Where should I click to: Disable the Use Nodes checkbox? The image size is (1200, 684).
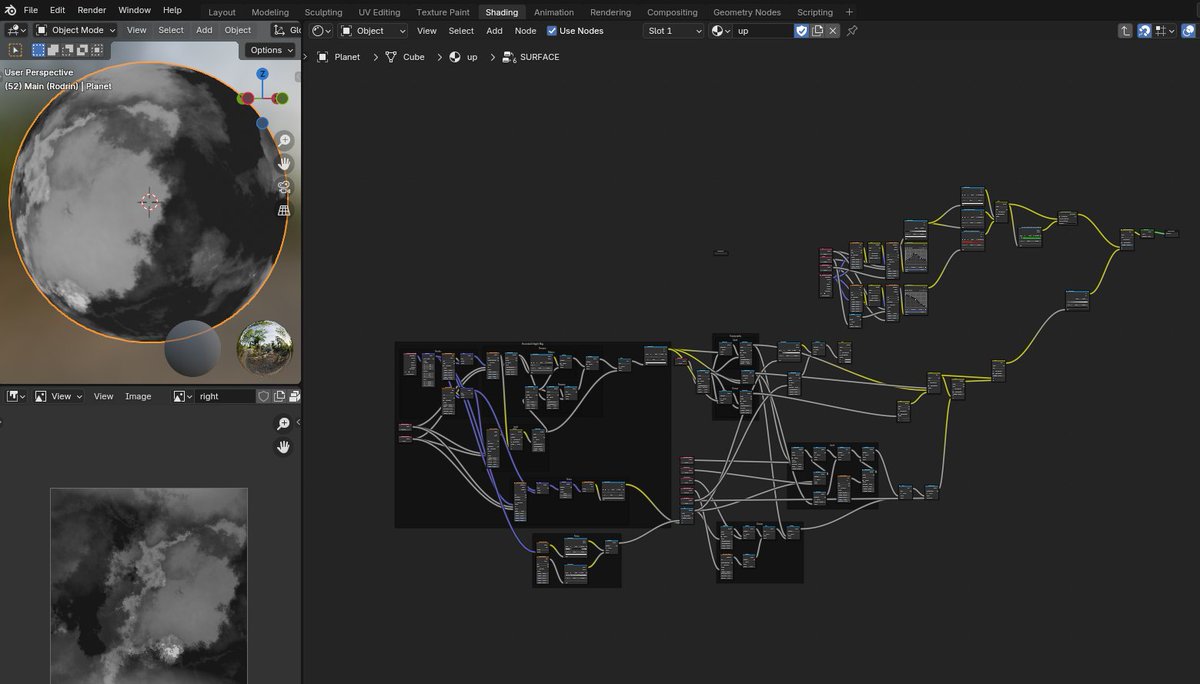click(x=551, y=31)
